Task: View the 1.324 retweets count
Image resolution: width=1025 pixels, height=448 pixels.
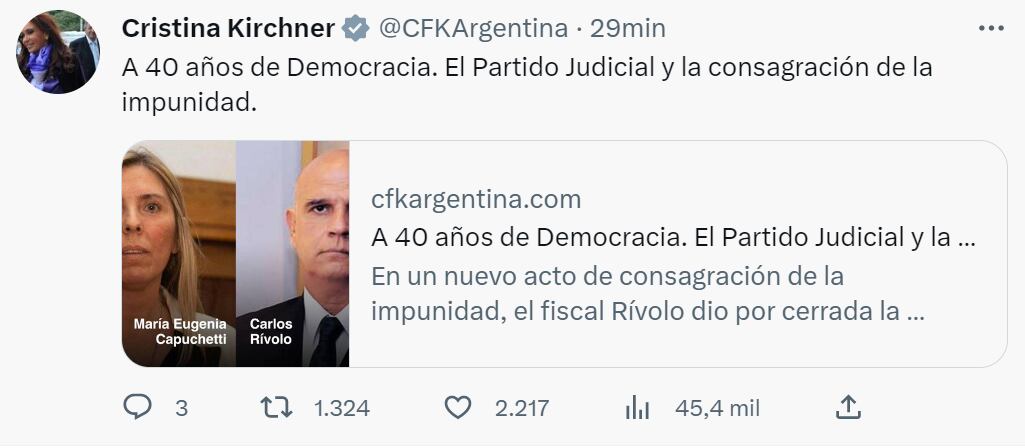Action: (x=342, y=409)
